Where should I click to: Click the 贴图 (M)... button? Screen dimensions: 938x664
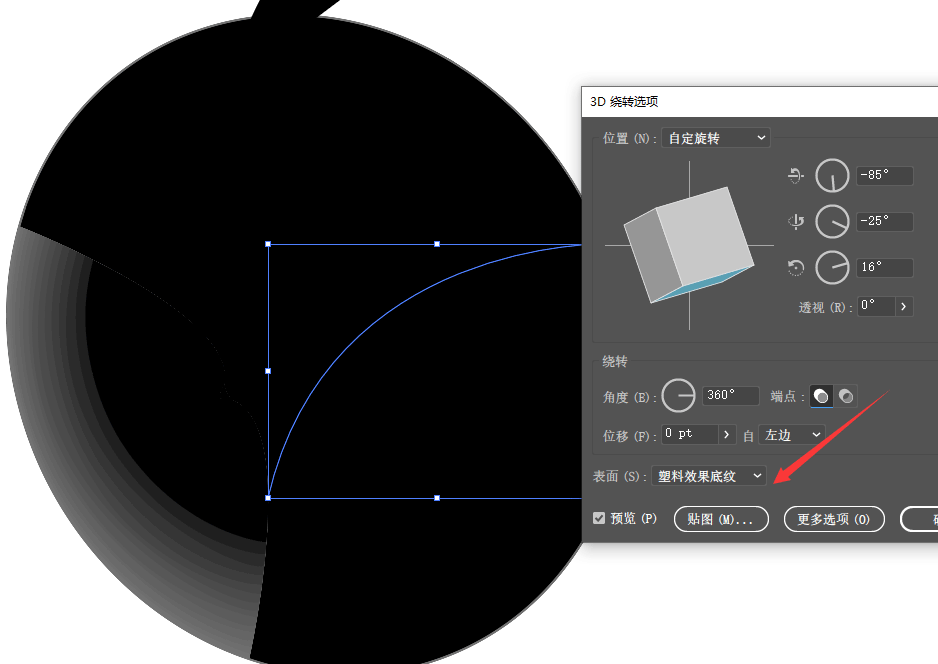click(x=721, y=519)
